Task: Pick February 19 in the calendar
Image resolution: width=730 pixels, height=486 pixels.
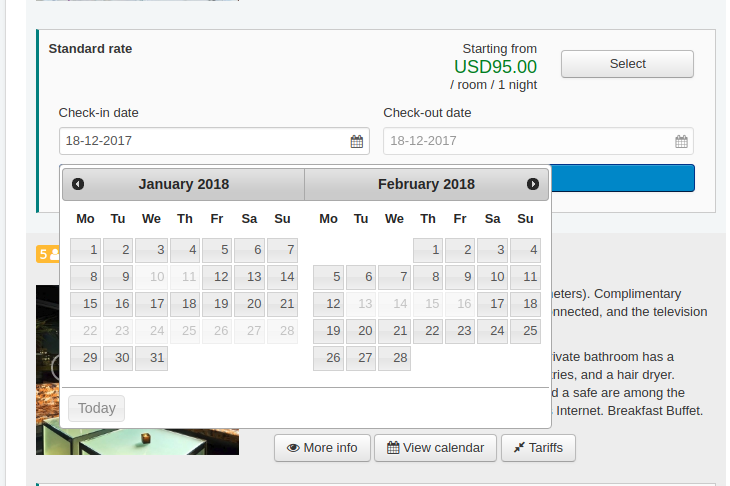Action: 329,331
